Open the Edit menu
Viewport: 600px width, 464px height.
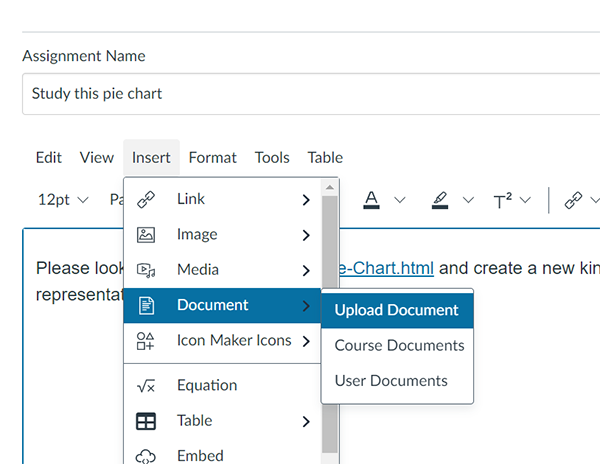tap(49, 158)
